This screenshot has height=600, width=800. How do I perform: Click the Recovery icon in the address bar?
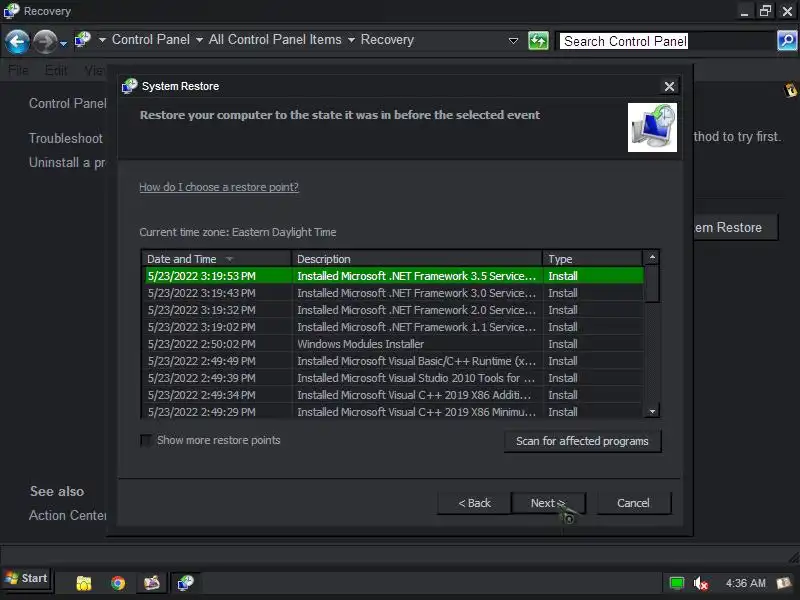pyautogui.click(x=83, y=40)
